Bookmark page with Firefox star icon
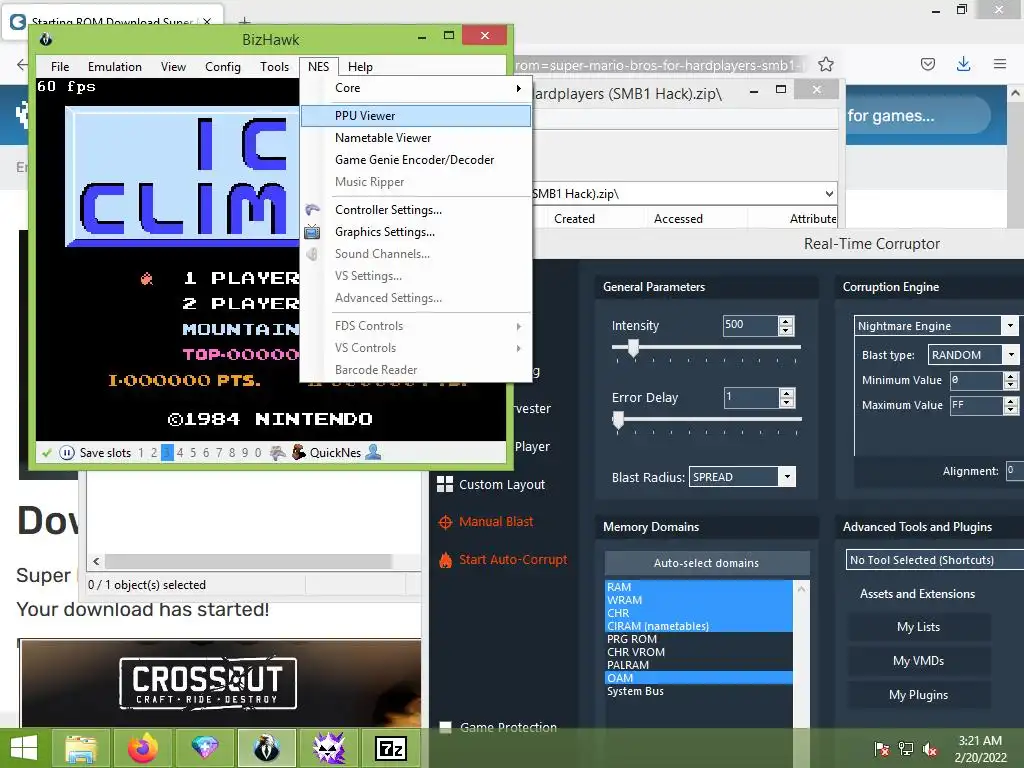Image resolution: width=1024 pixels, height=768 pixels. click(x=825, y=64)
